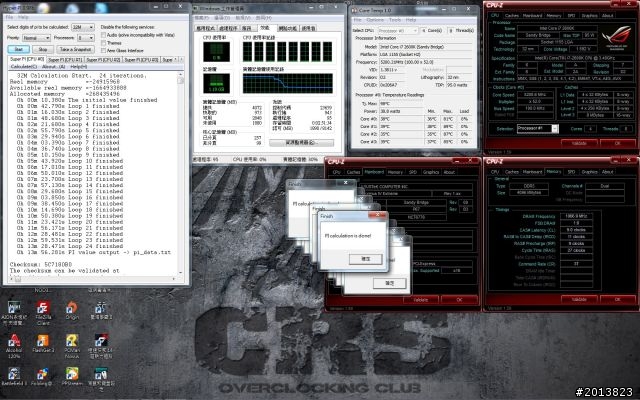Screen dimensions: 640x400
Task: Open the Processor #1 selection dropdown in CPU-Z
Action: (537, 129)
